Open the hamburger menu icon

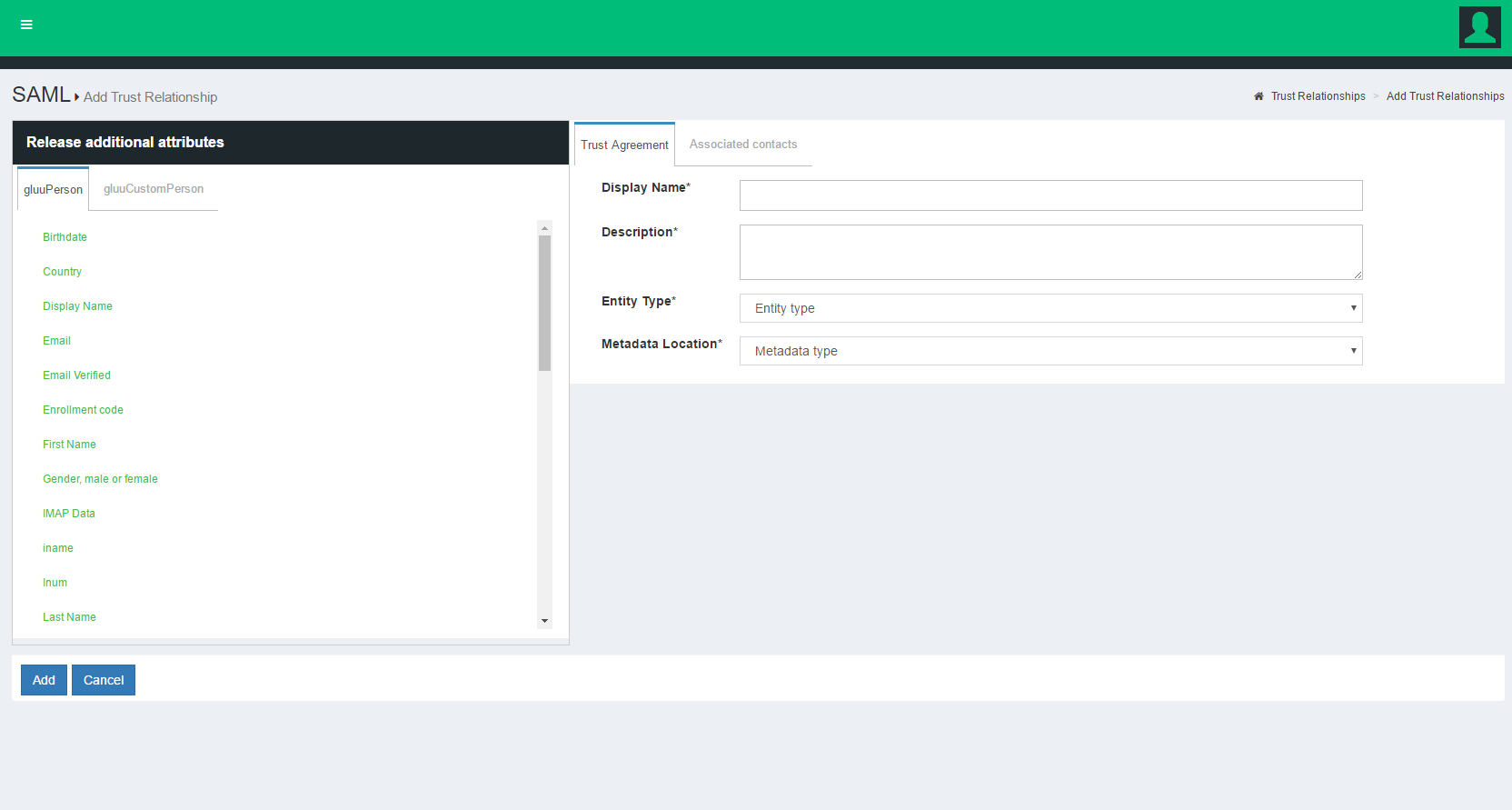(26, 25)
